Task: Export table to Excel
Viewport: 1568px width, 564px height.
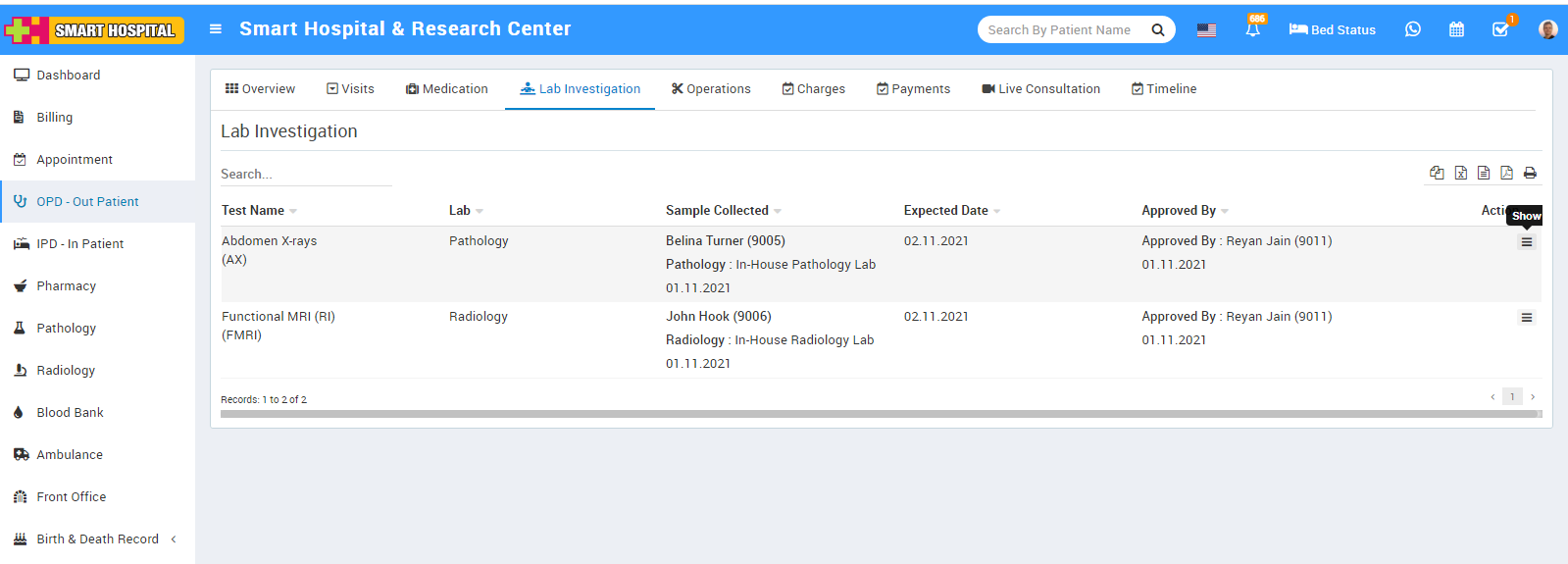Action: pos(1460,173)
